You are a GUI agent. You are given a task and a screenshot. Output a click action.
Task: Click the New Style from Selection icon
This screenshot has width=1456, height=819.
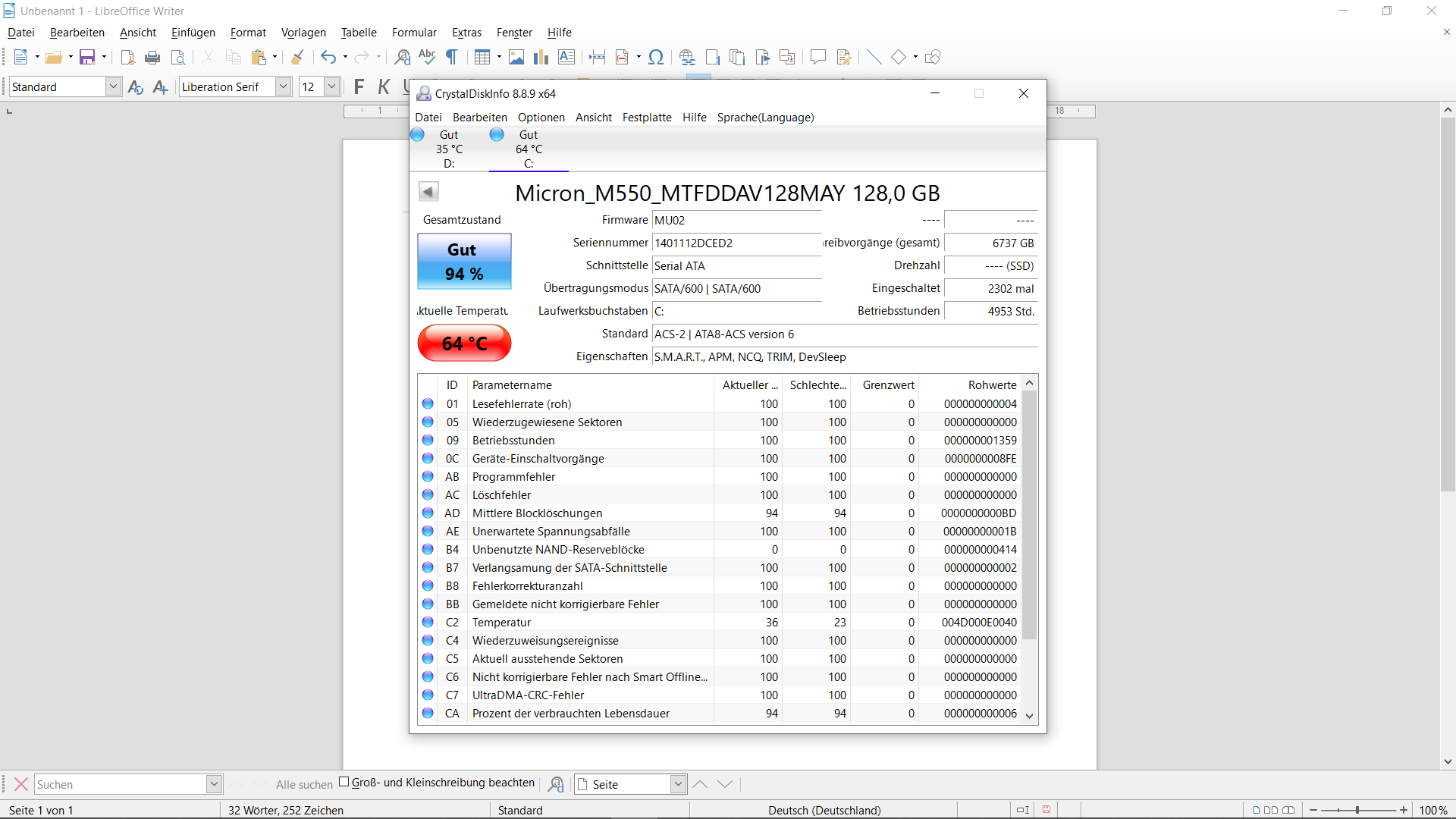tap(160, 86)
